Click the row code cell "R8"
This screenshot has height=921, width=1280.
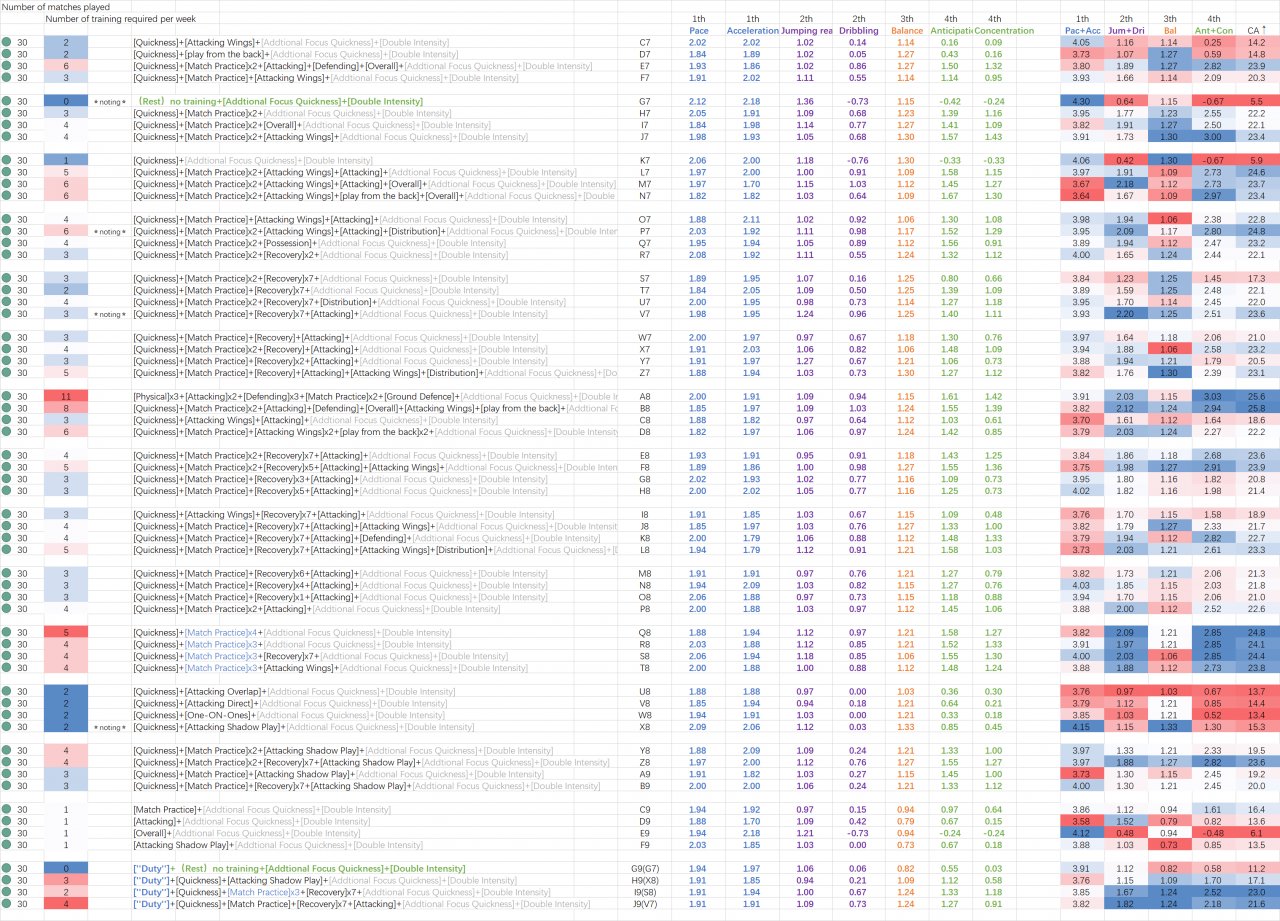point(645,645)
